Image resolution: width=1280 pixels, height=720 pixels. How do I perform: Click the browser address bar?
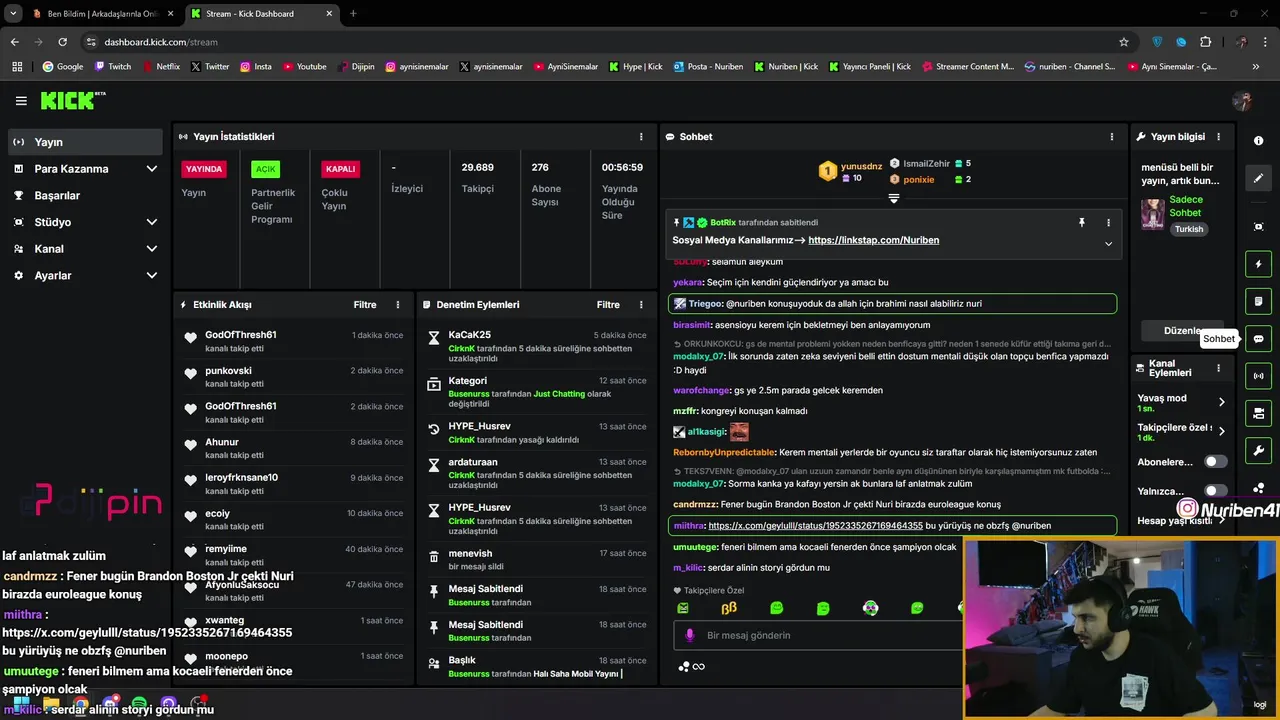coord(600,42)
